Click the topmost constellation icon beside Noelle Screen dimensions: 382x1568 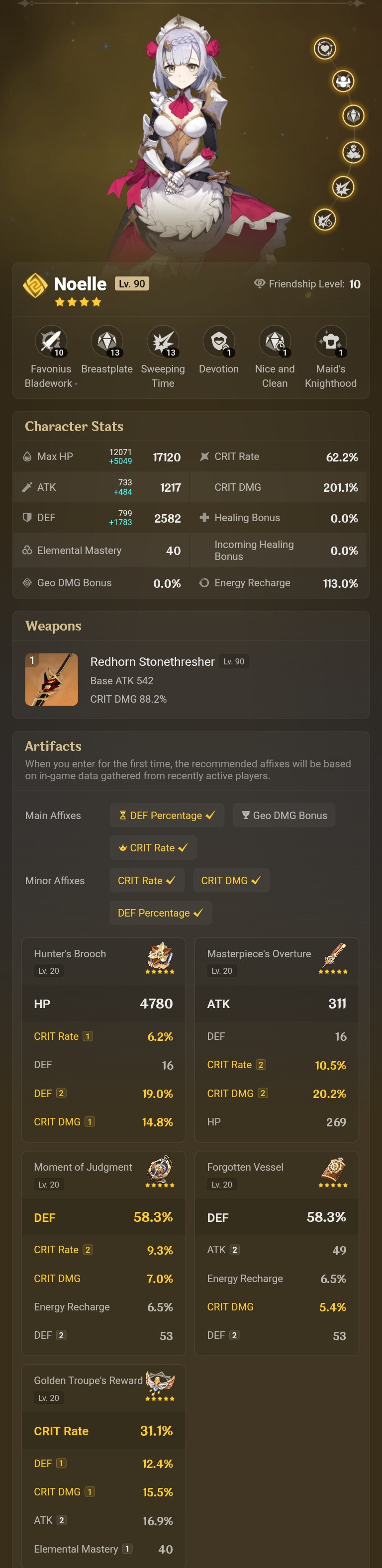(x=325, y=48)
